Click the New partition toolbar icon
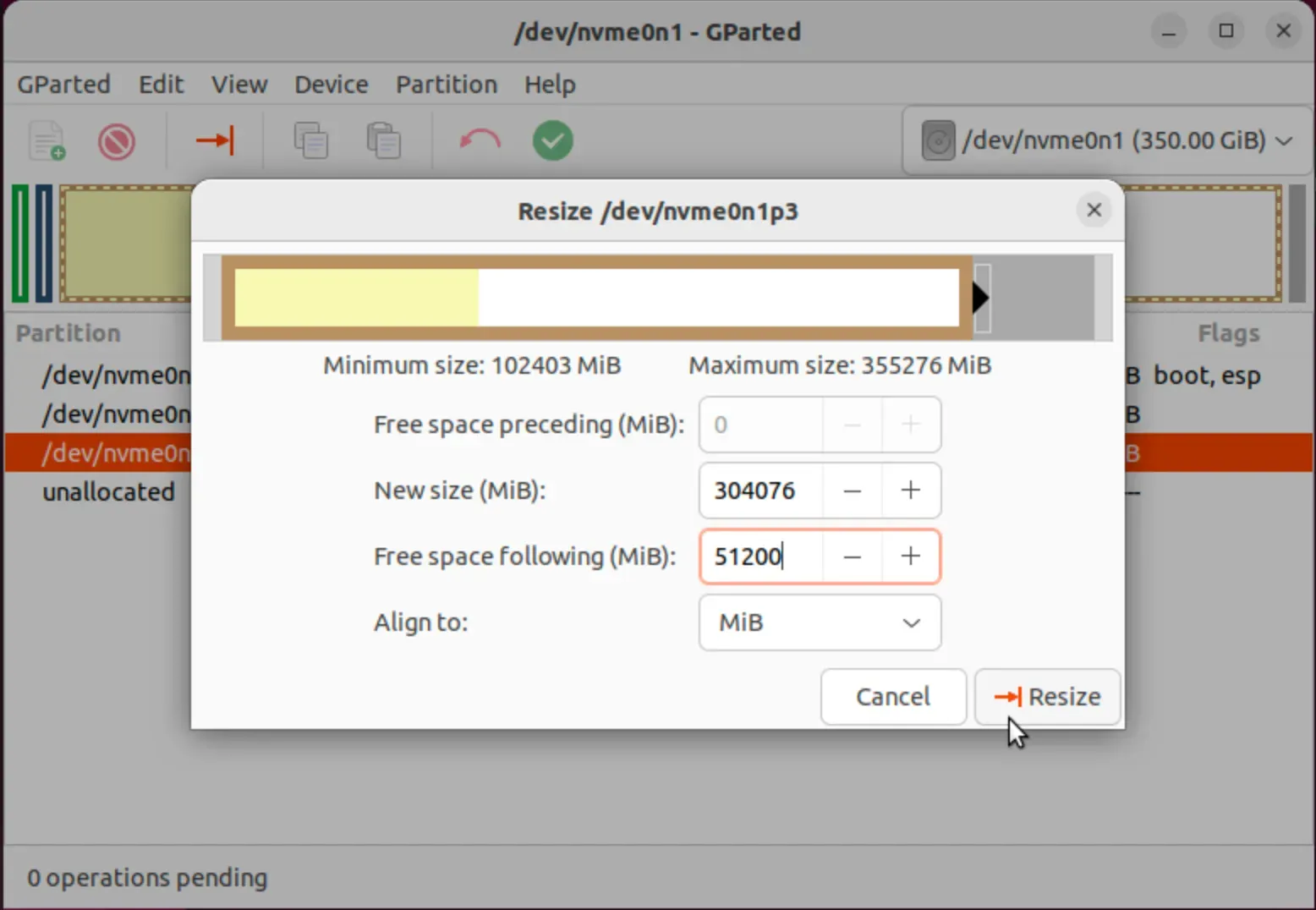The width and height of the screenshot is (1316, 910). 47,140
